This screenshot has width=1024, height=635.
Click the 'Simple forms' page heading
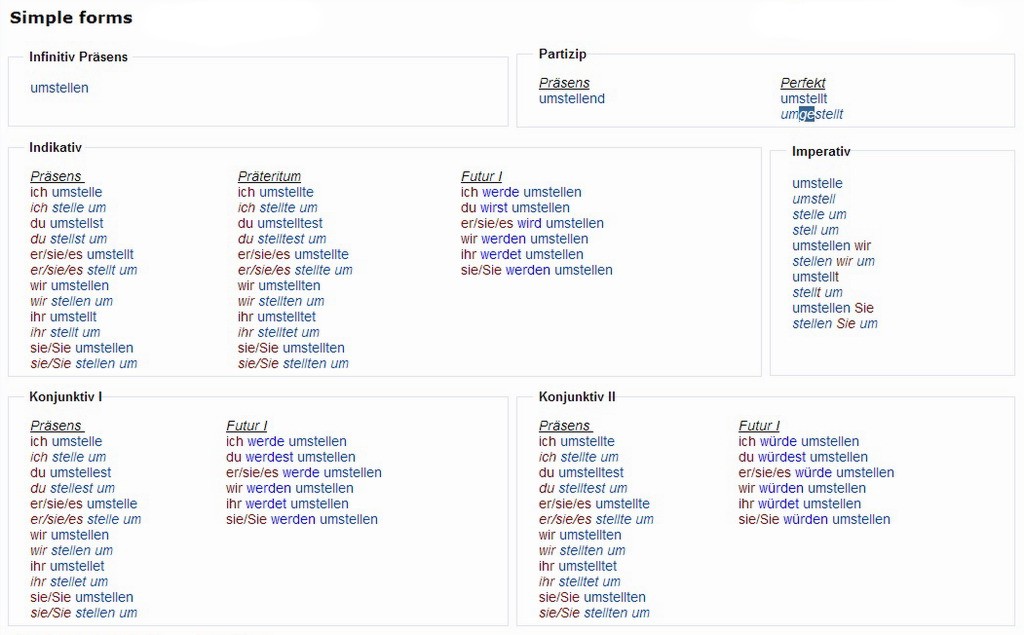pos(71,18)
